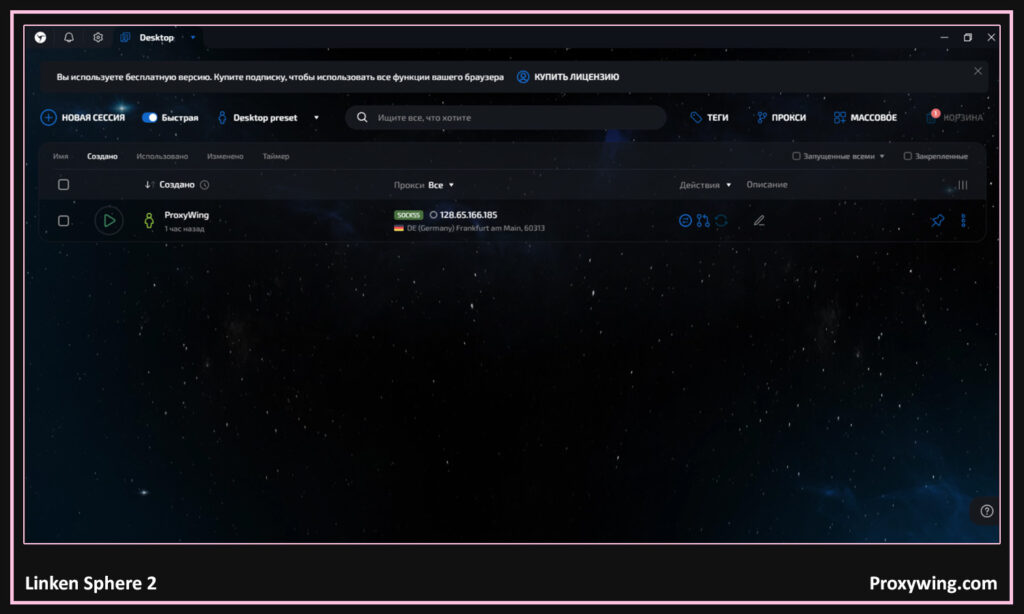Pin the ProxyWing session

(937, 221)
